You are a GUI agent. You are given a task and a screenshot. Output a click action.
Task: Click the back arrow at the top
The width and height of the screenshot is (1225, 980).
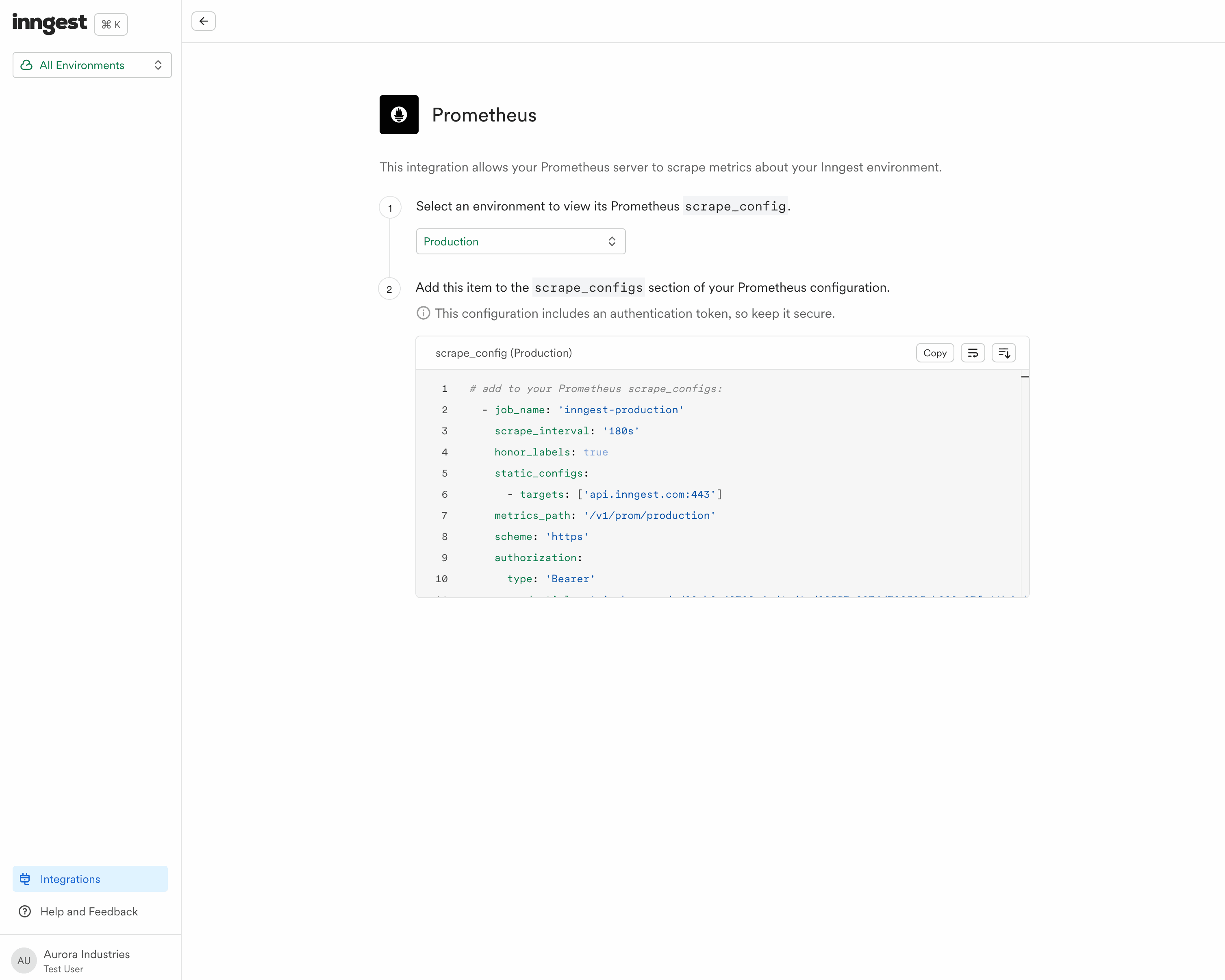(x=203, y=21)
